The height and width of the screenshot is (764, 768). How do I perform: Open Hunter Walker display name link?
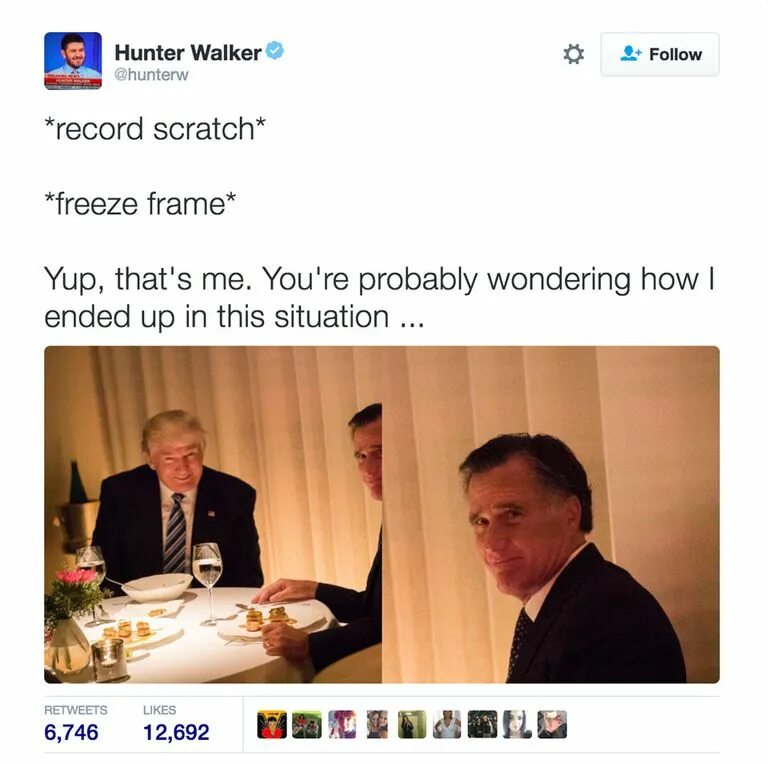[188, 52]
